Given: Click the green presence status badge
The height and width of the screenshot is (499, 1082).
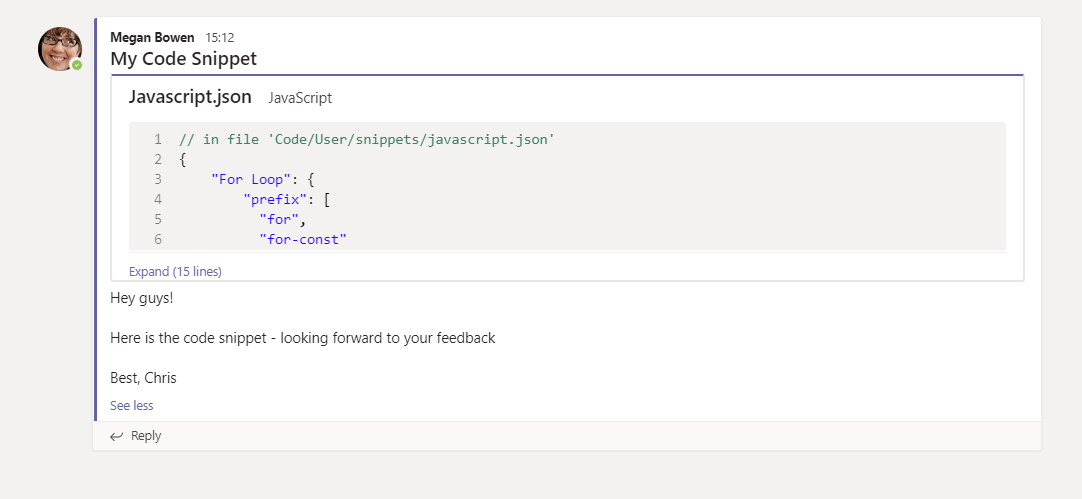Looking at the screenshot, I should click(77, 65).
